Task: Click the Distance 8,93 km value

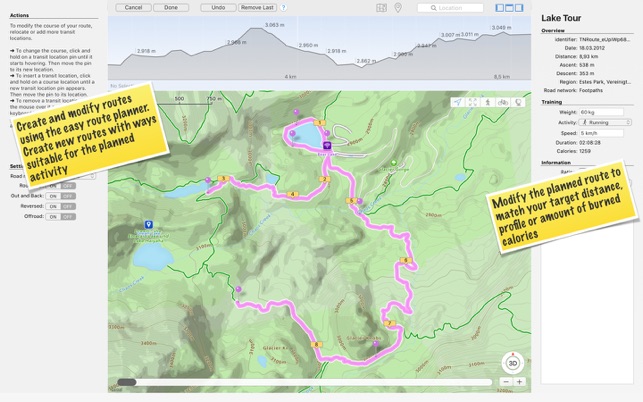Action: [x=588, y=57]
